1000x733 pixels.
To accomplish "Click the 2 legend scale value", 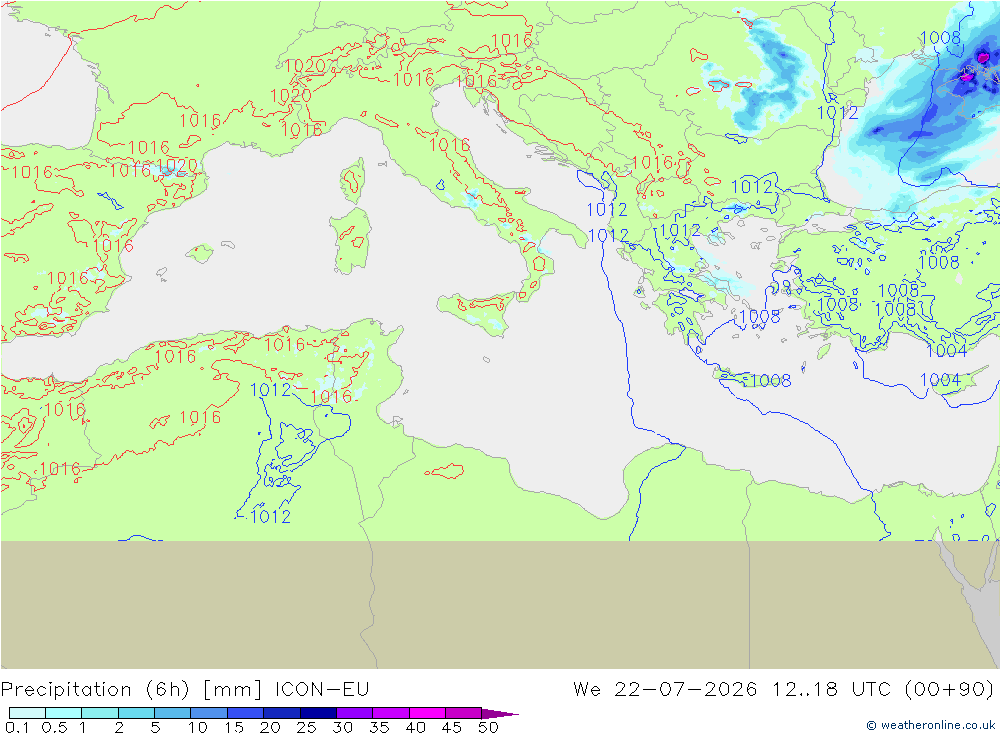I will click(x=119, y=727).
